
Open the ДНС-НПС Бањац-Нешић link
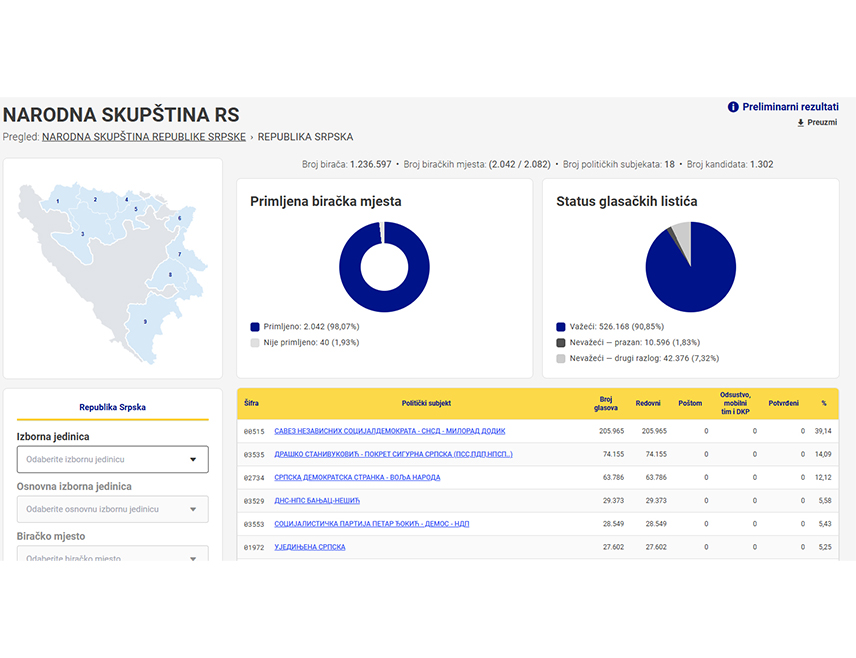pyautogui.click(x=317, y=500)
